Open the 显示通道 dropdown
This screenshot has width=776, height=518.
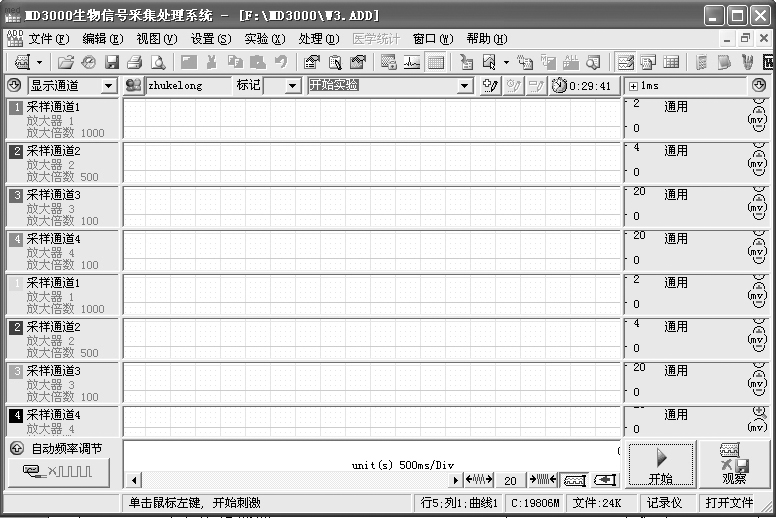tap(108, 86)
